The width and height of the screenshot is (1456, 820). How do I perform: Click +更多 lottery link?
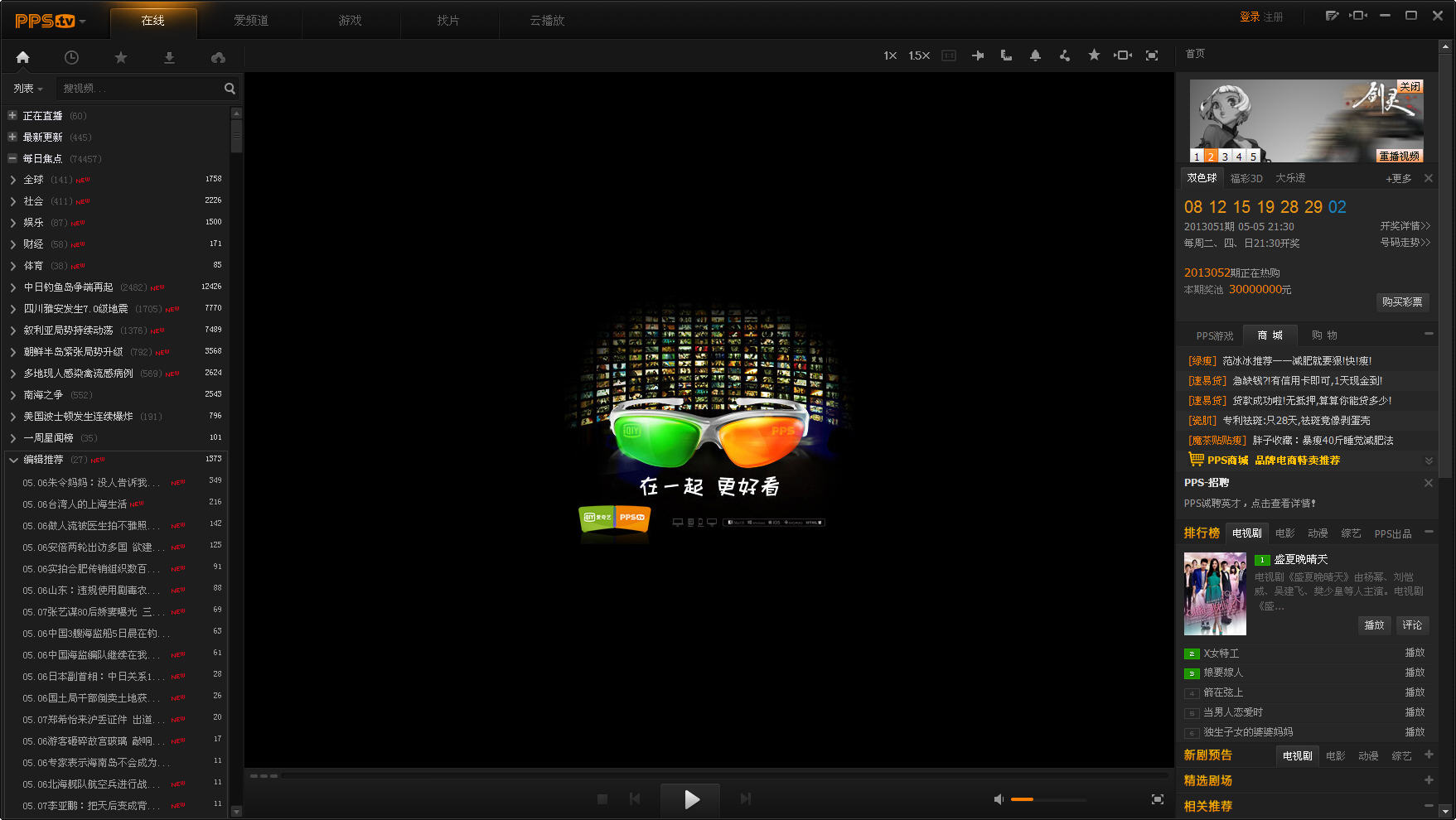point(1398,179)
